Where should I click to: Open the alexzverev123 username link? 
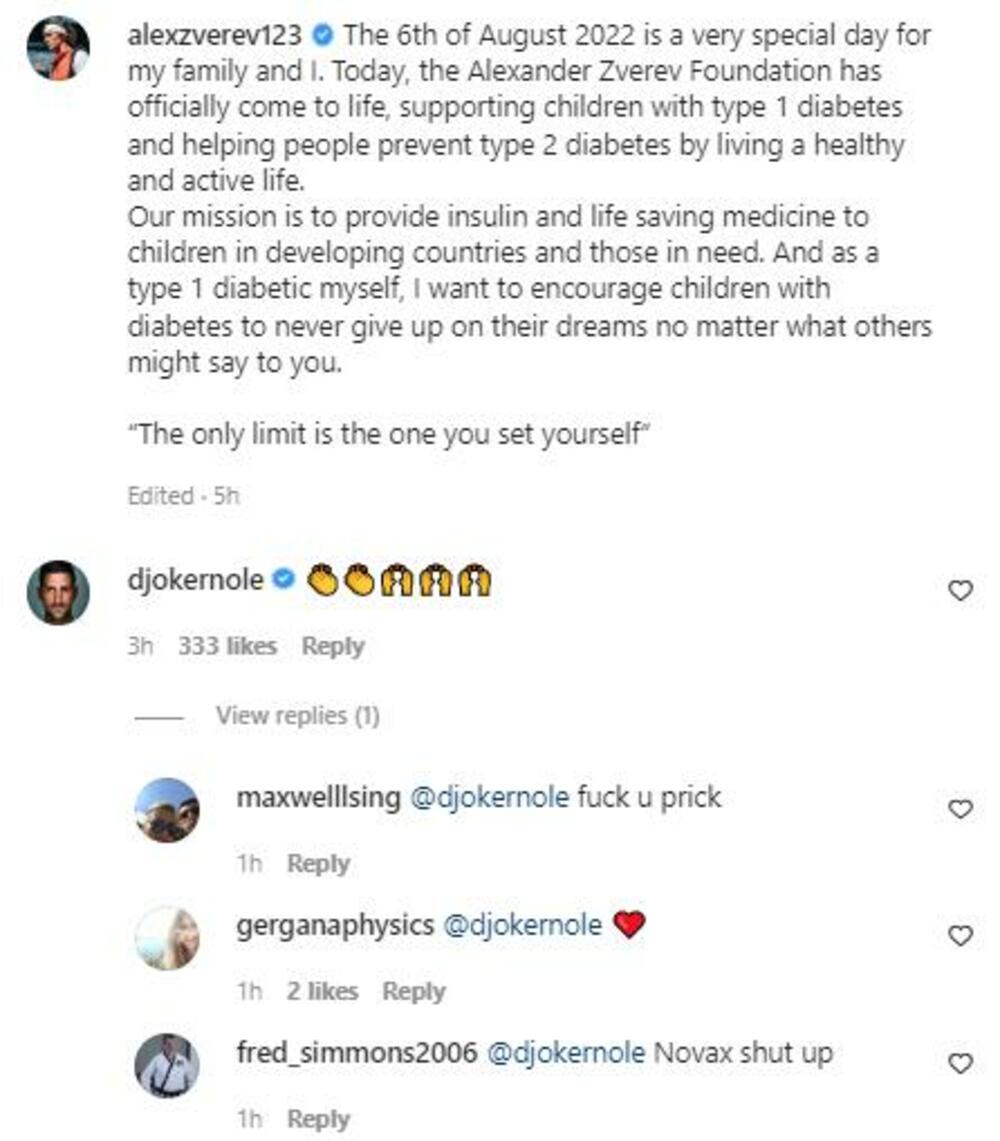[x=215, y=36]
